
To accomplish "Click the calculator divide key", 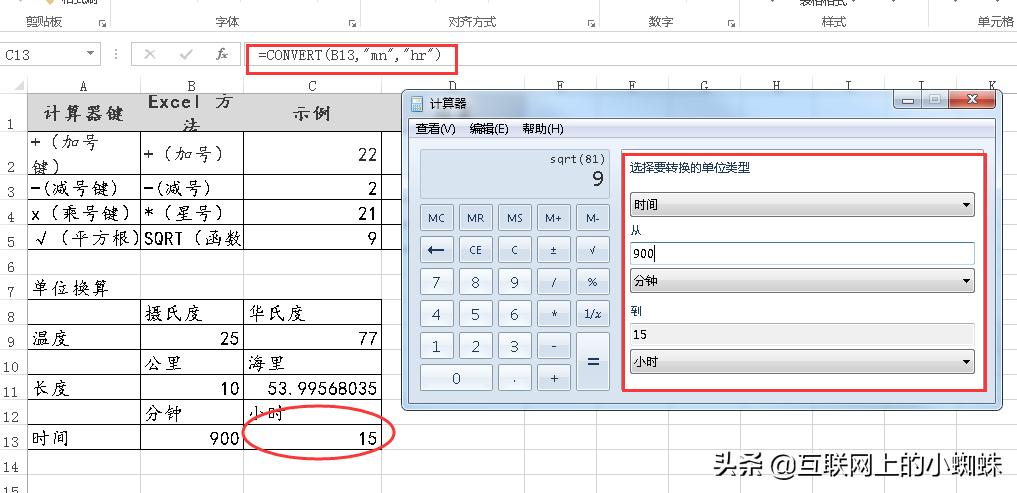I will click(x=553, y=282).
